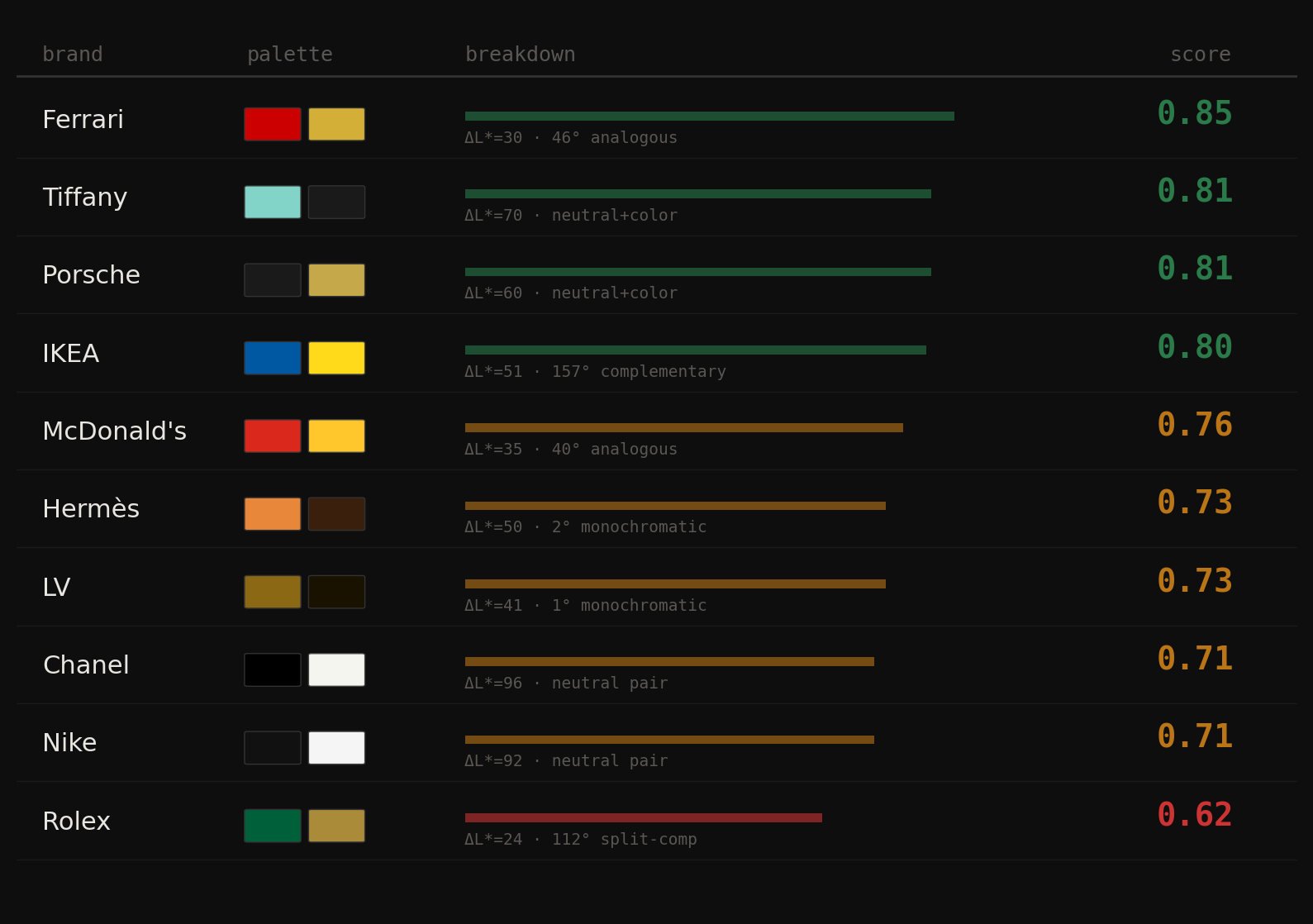The image size is (1313, 924).
Task: Click '2° monochromatic' breakdown text
Action: 630,527
